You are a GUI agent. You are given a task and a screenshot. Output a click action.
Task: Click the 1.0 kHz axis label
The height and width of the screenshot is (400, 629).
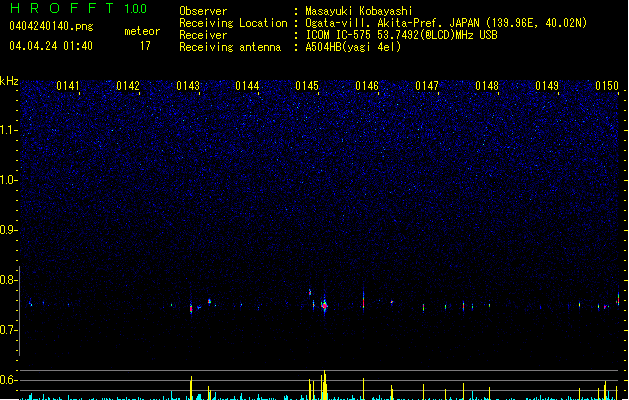tap(8, 180)
